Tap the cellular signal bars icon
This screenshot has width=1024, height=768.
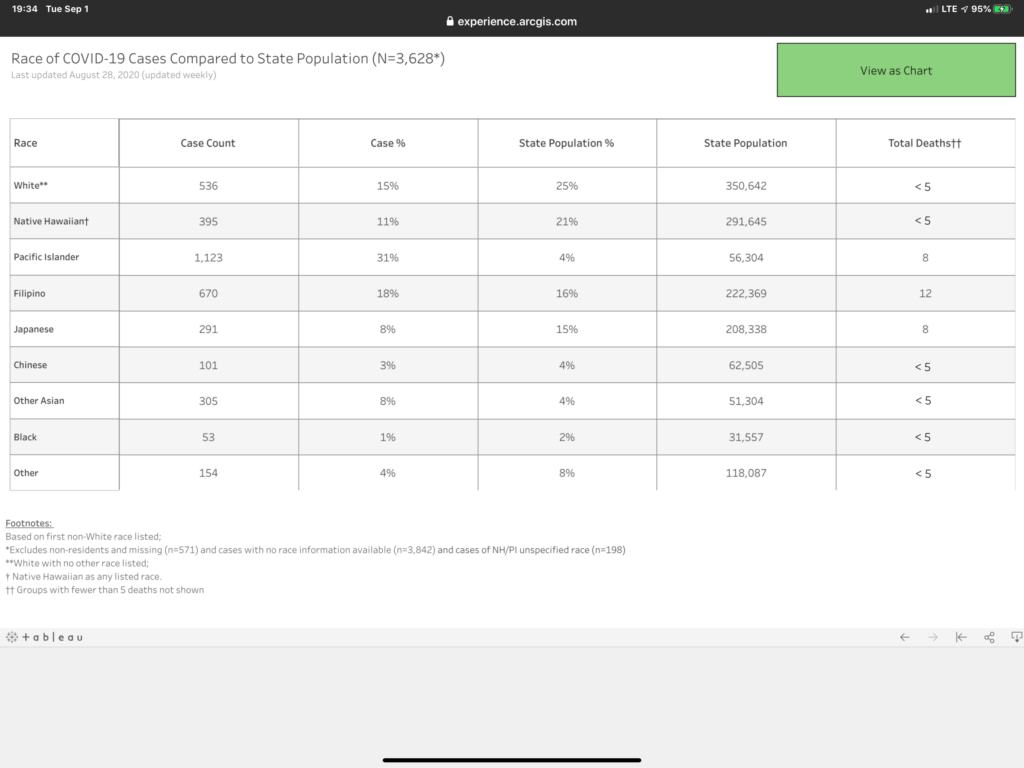click(932, 9)
